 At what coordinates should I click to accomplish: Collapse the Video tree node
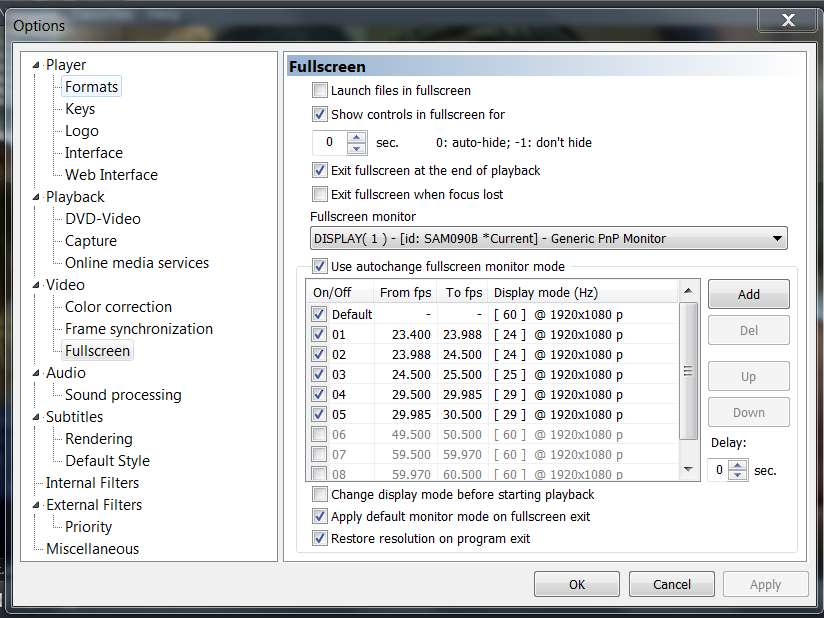[x=36, y=285]
